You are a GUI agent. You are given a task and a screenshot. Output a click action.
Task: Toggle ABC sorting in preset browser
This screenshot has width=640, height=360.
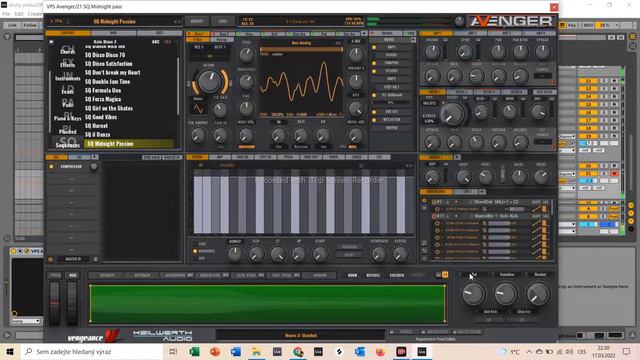[x=156, y=42]
